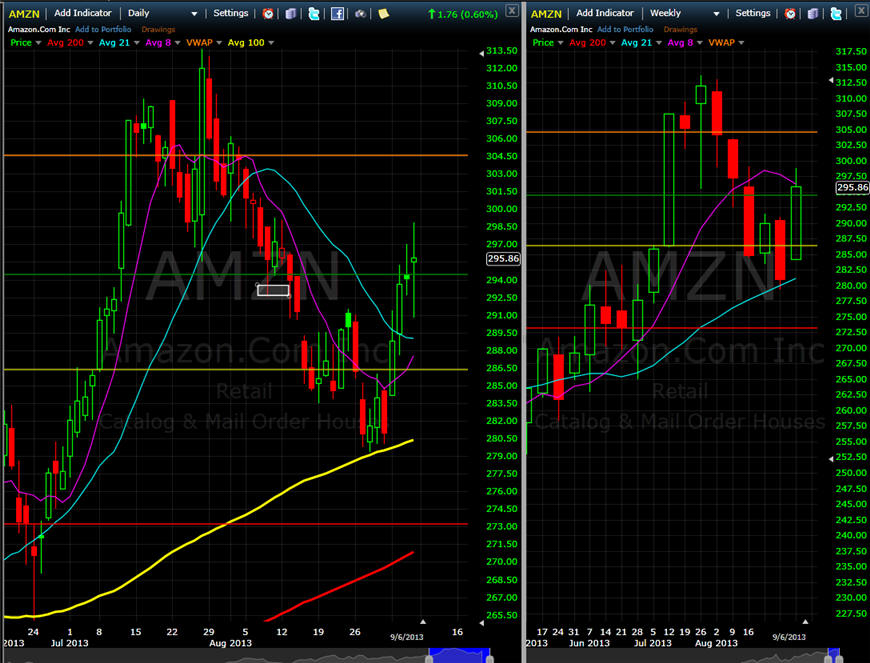The image size is (870, 663).
Task: Share Daily chart via Facebook icon
Action: (x=337, y=13)
